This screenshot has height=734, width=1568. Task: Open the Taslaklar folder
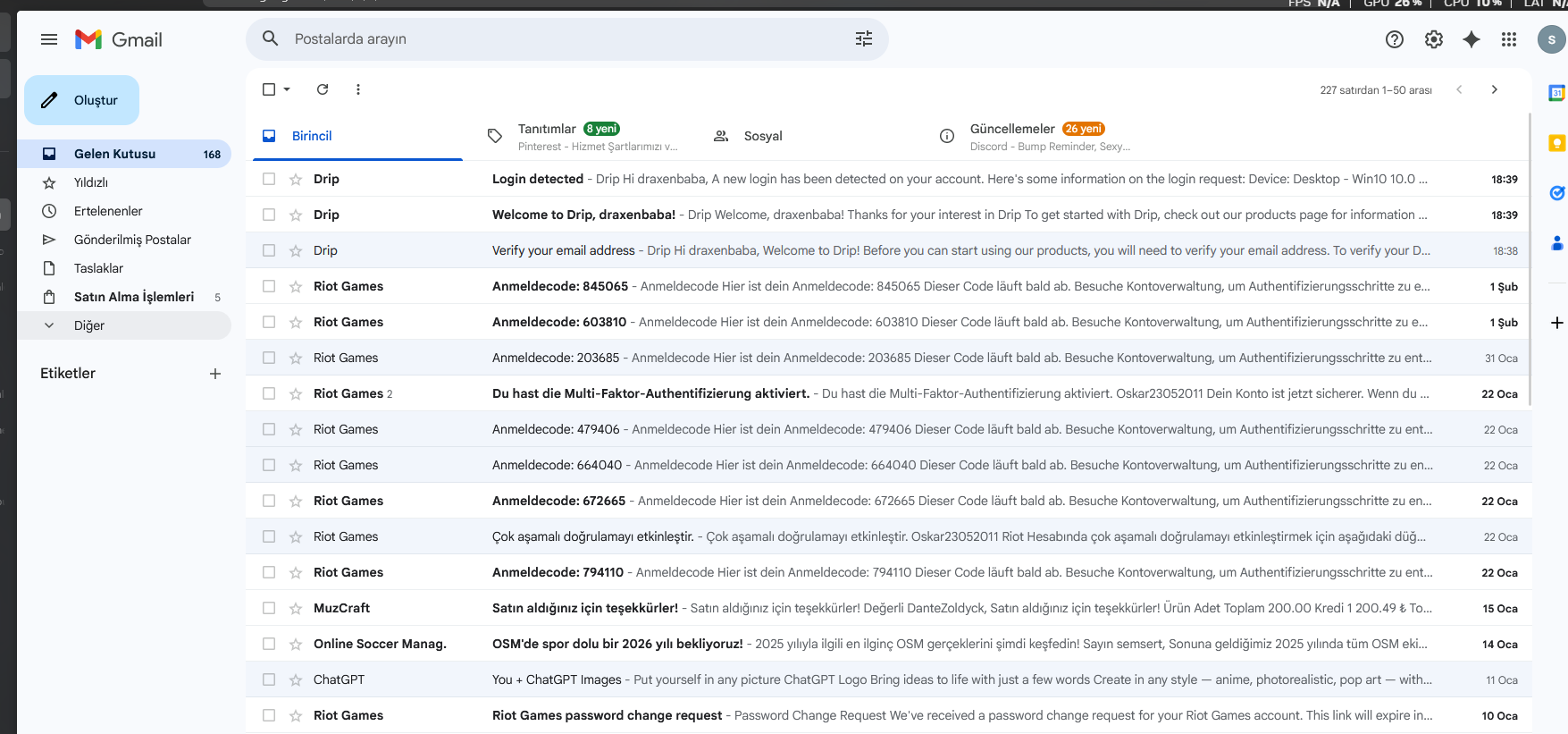124,268
